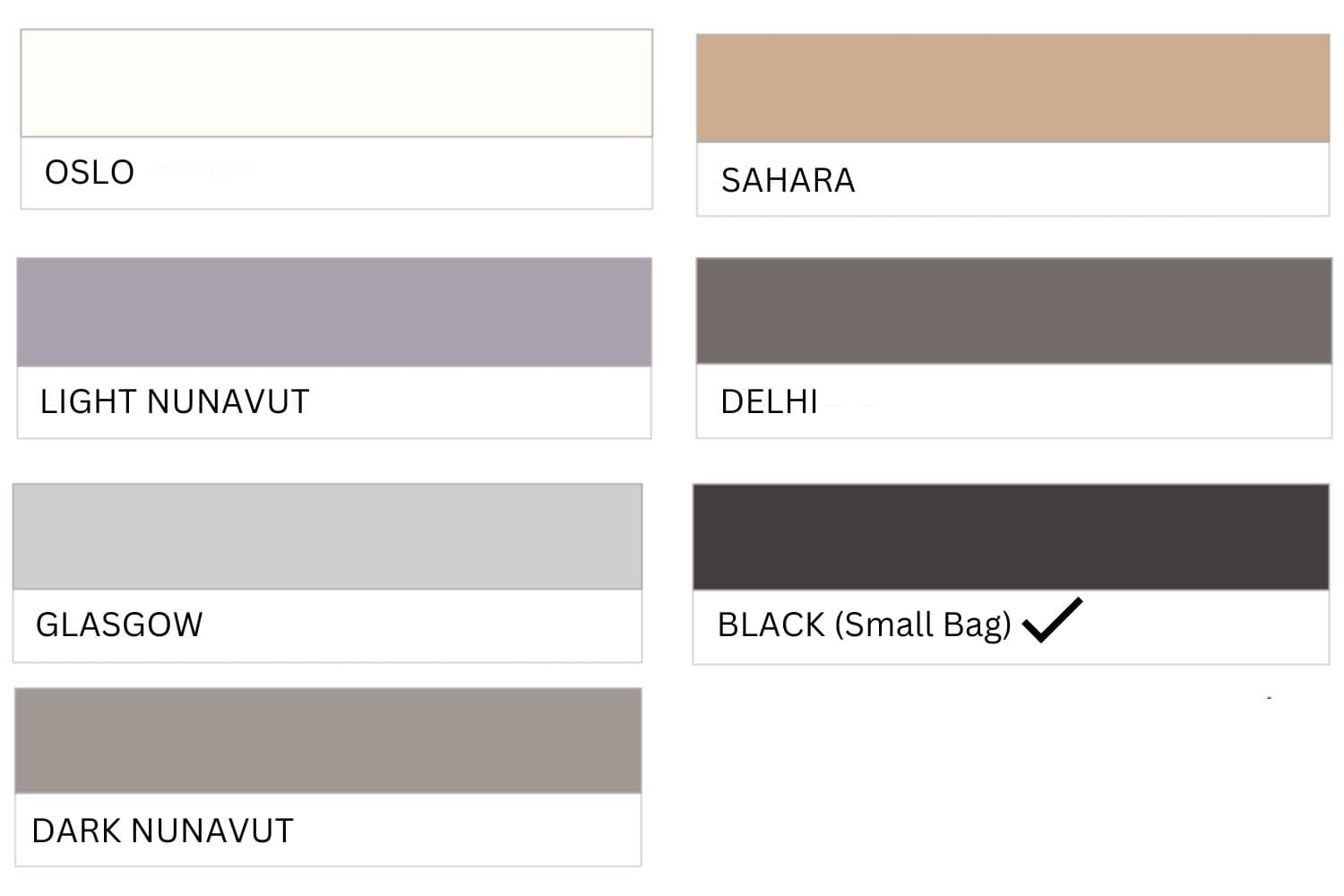Select the Dark Nunavut taupe swatch
This screenshot has height=896, width=1344.
(328, 741)
